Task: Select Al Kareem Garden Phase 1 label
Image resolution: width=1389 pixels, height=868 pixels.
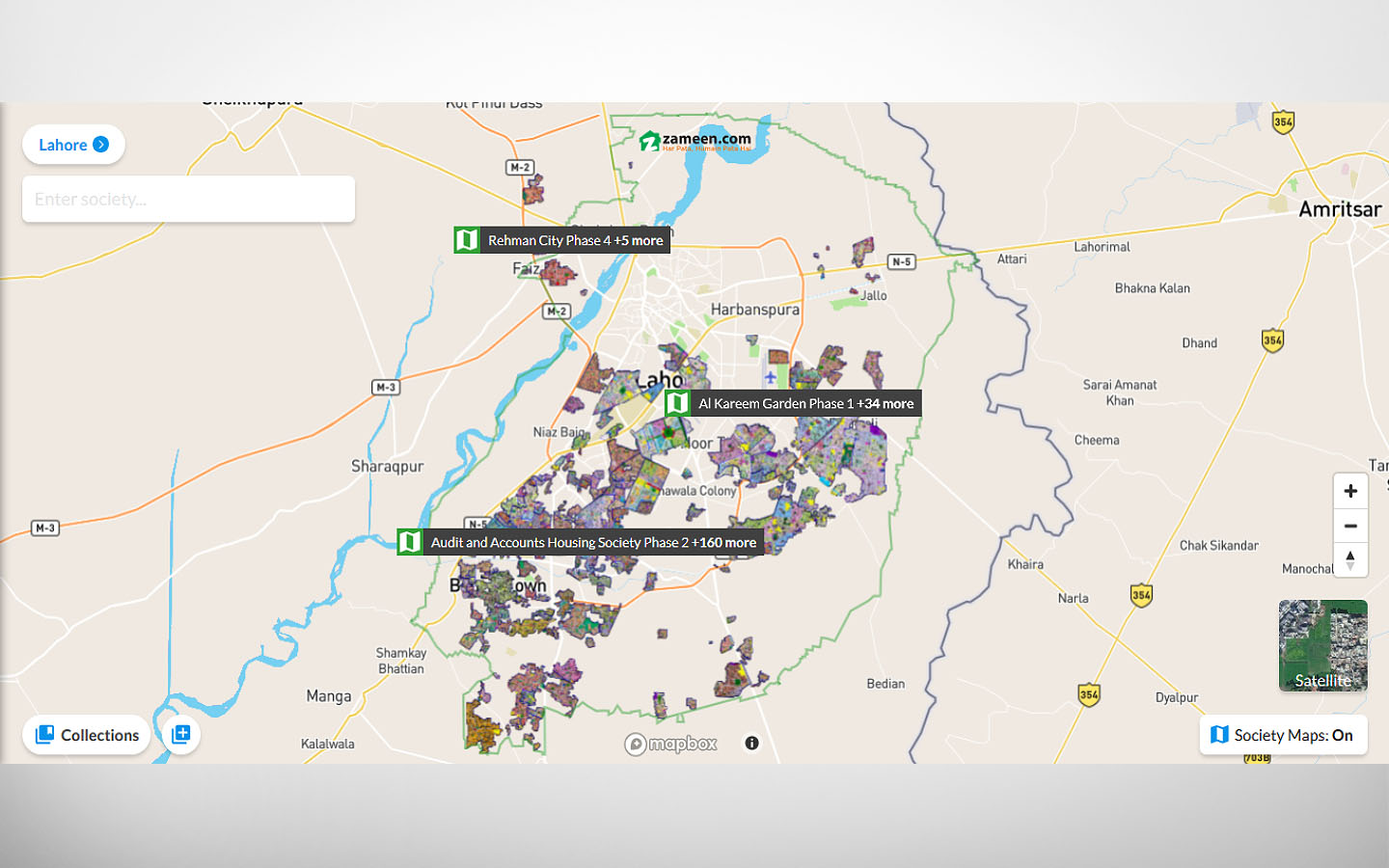Action: point(776,403)
